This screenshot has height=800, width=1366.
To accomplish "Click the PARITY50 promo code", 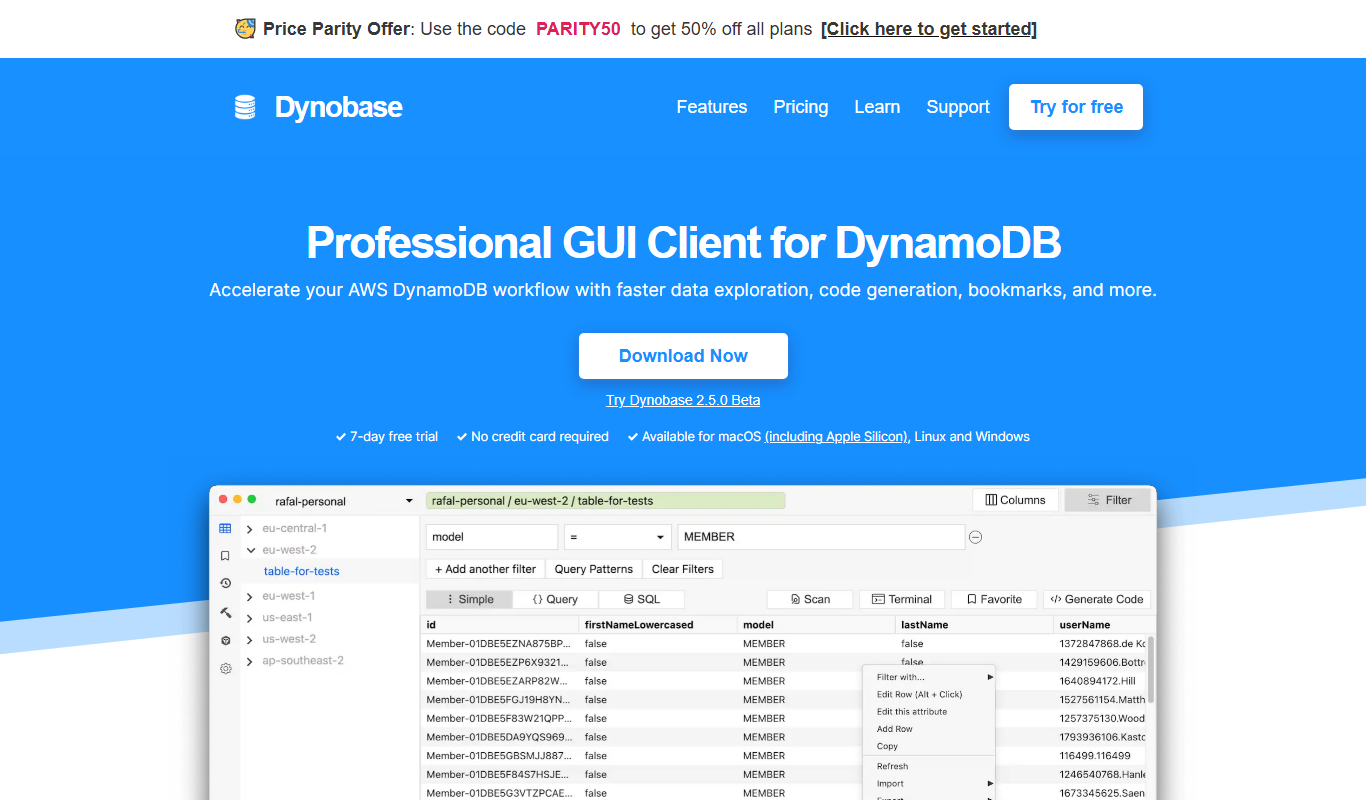I will [578, 29].
